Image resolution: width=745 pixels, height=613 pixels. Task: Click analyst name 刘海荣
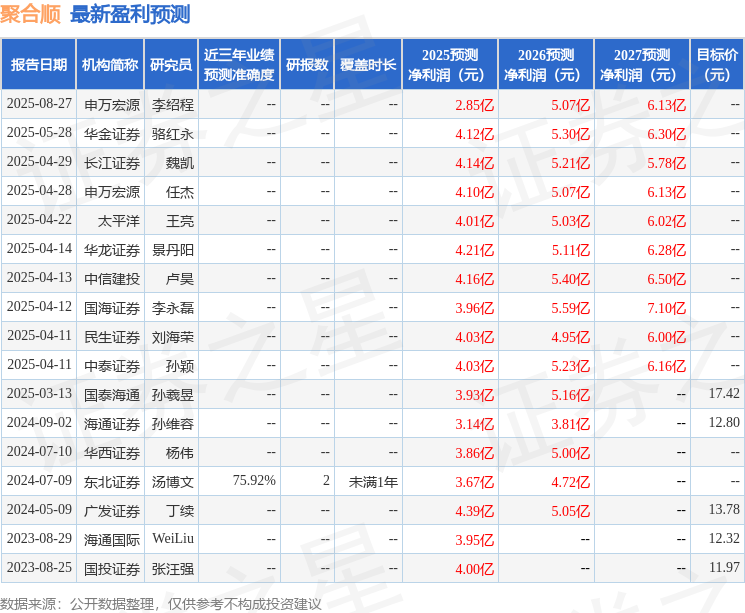pos(173,337)
